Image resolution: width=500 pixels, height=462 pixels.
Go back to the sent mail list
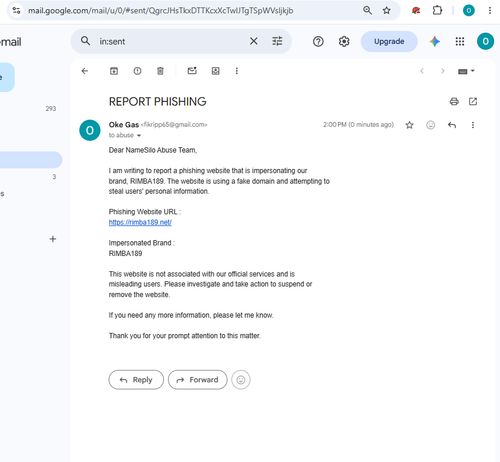(x=85, y=71)
